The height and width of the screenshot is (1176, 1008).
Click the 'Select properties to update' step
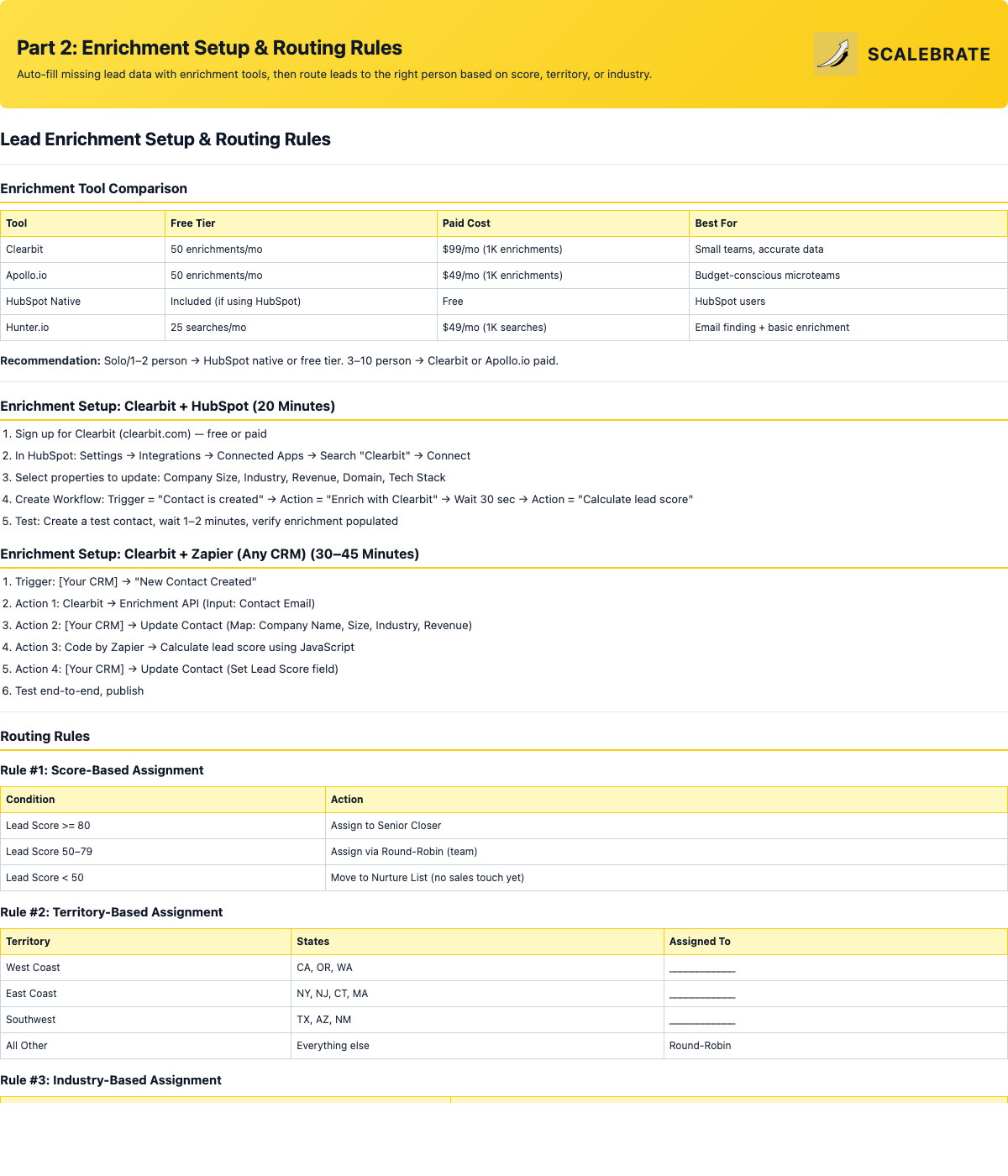pyautogui.click(x=230, y=478)
